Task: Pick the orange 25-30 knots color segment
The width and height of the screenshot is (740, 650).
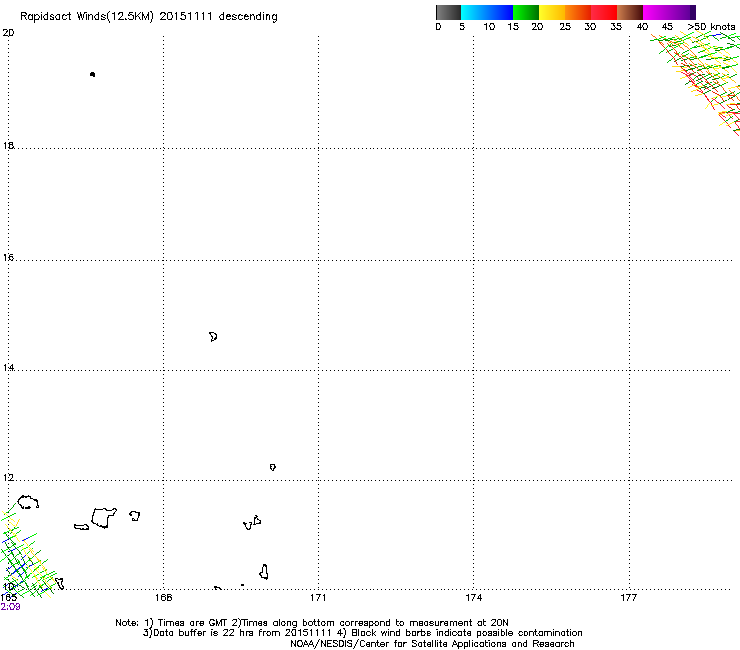Action: pos(578,12)
